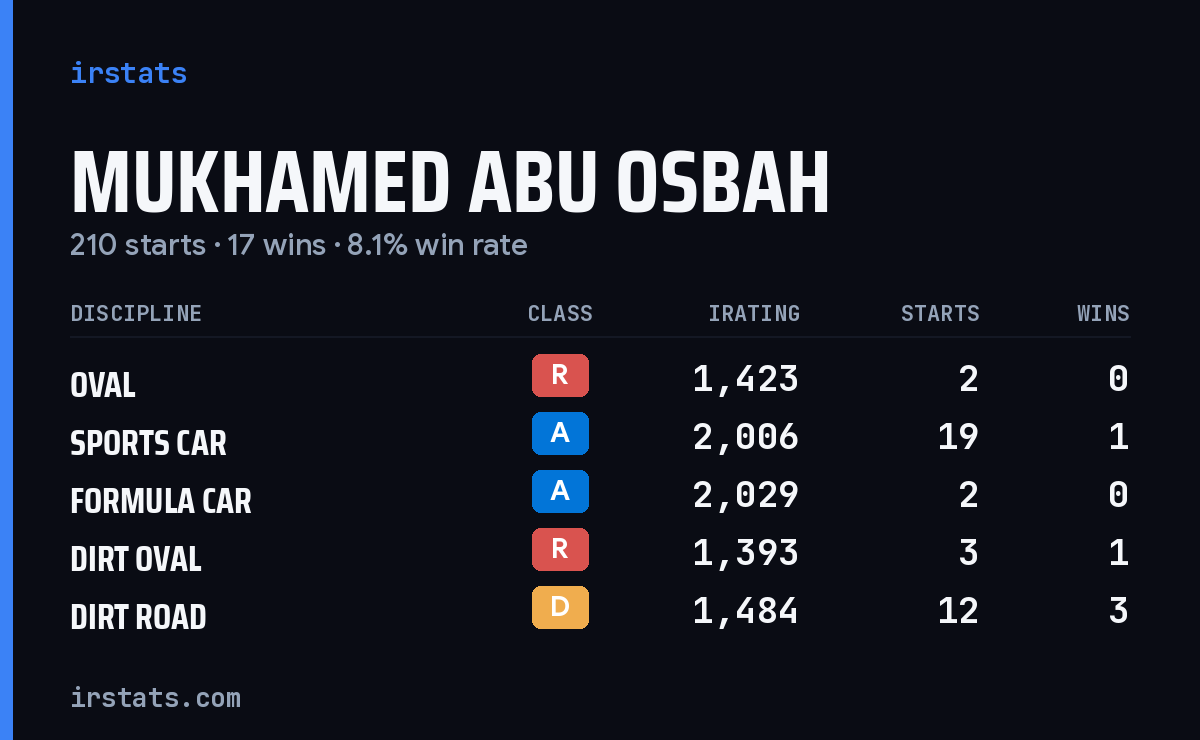1200x740 pixels.
Task: Click the Formula Car iRating 2,029
Action: tap(746, 494)
